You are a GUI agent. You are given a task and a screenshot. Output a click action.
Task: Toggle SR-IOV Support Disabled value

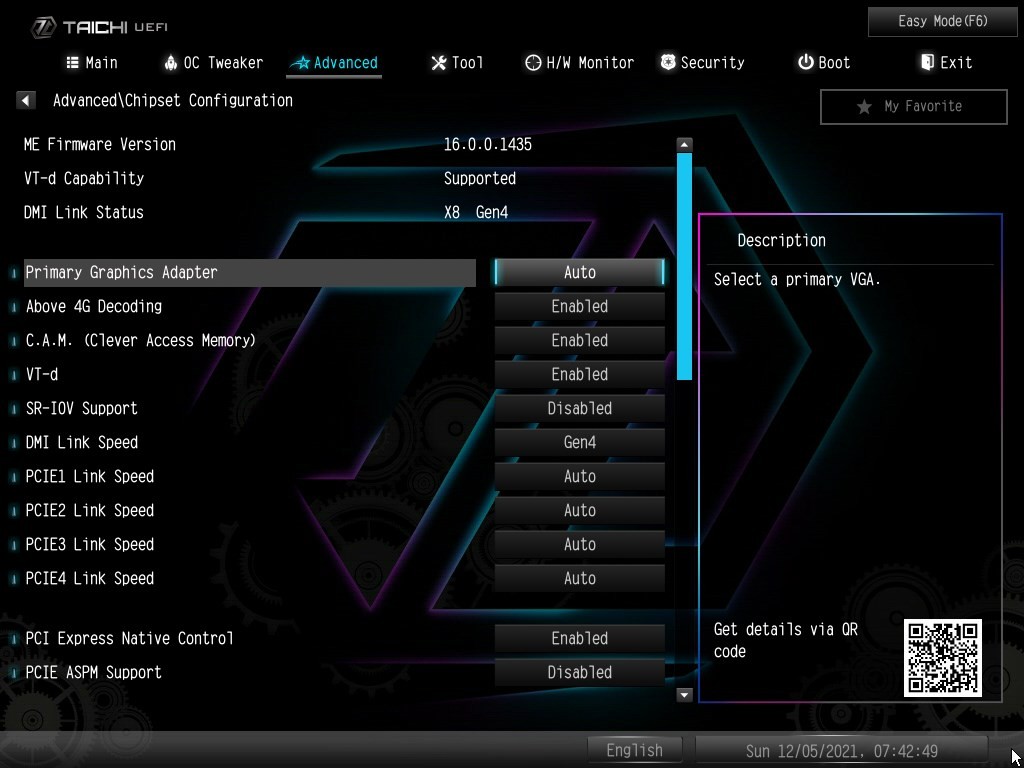[x=579, y=408]
